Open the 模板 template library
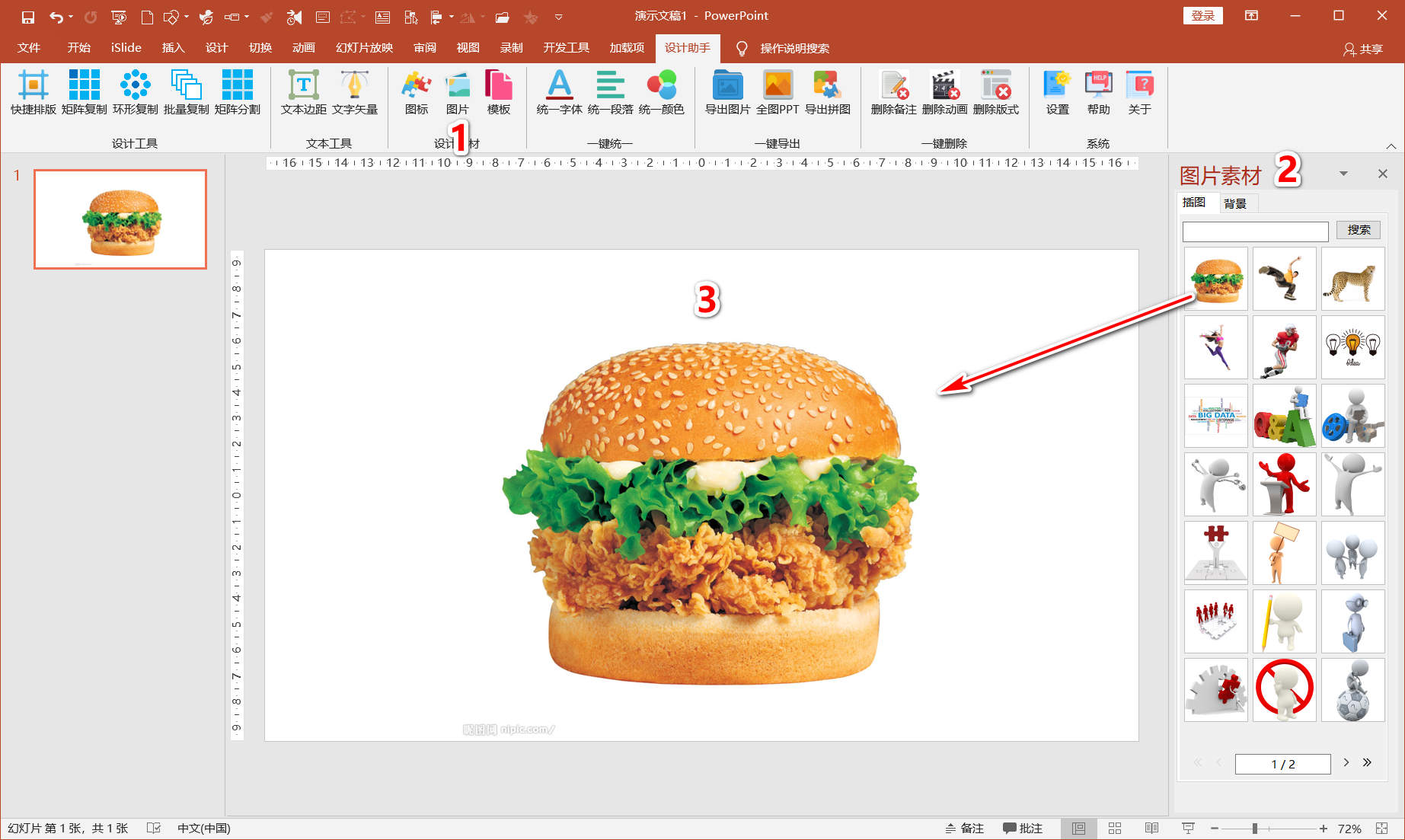1405x840 pixels. (499, 92)
